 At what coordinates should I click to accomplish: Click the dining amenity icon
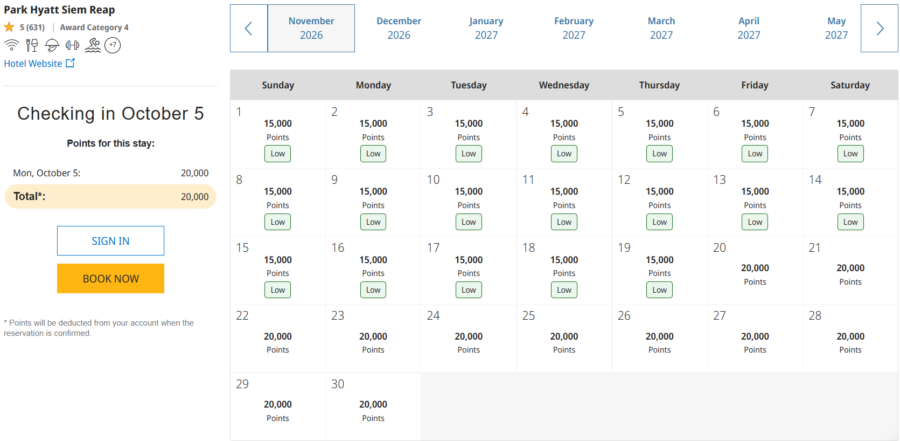pos(32,45)
